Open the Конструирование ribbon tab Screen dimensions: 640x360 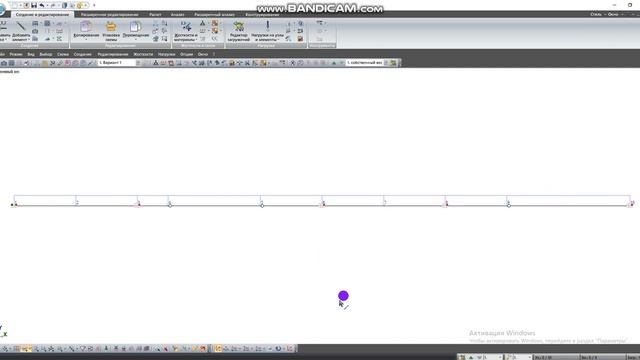[x=262, y=15]
